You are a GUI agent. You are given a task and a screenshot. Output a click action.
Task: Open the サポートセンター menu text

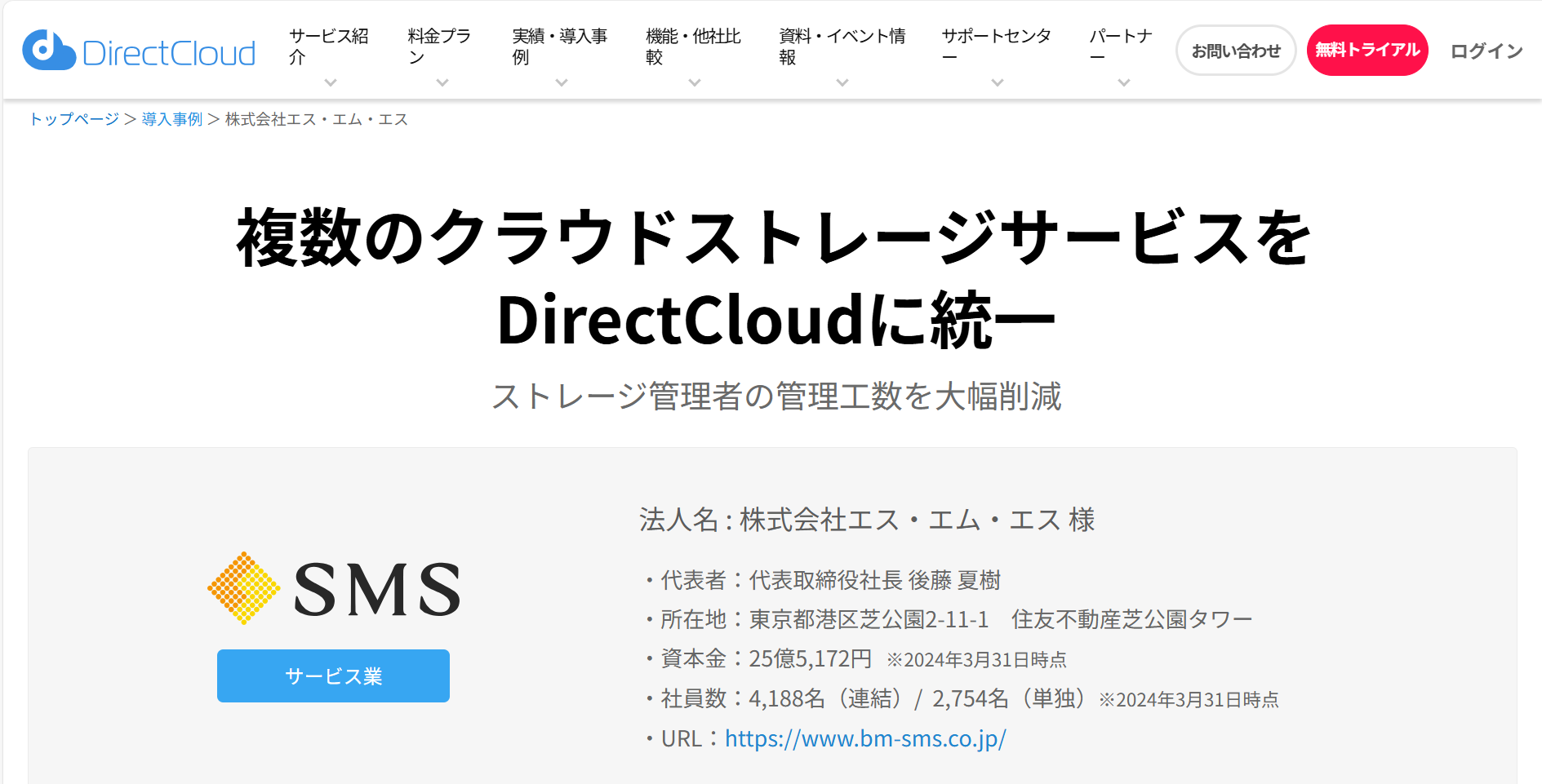coord(997,47)
